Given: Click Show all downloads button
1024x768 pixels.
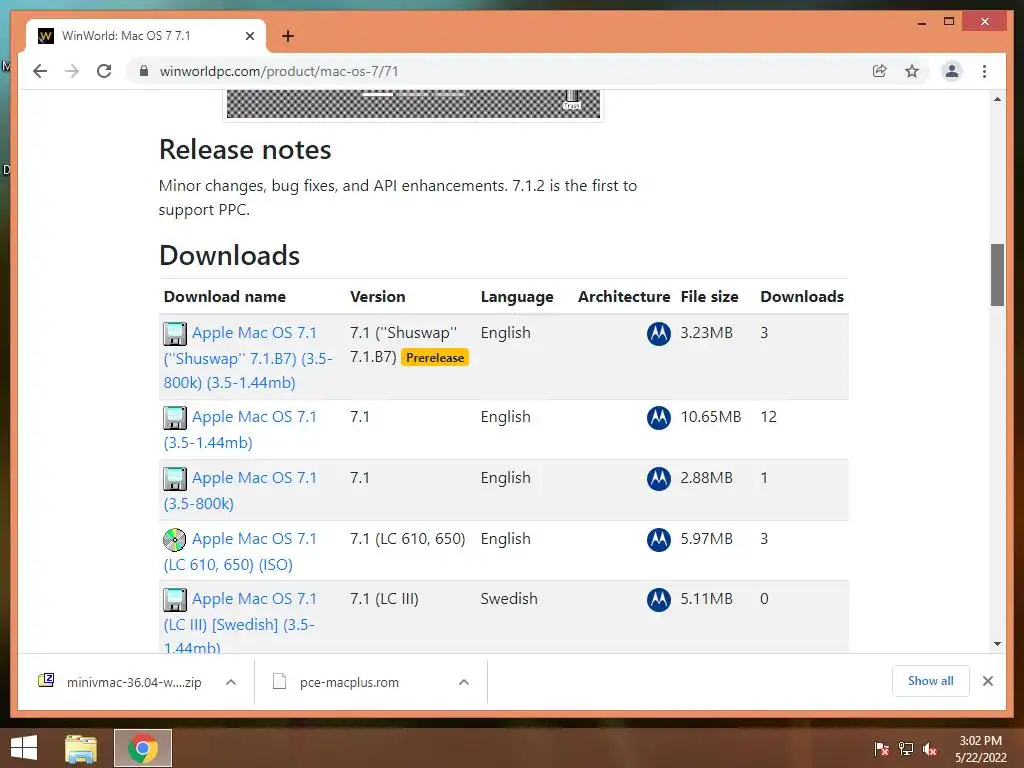Looking at the screenshot, I should tap(931, 680).
